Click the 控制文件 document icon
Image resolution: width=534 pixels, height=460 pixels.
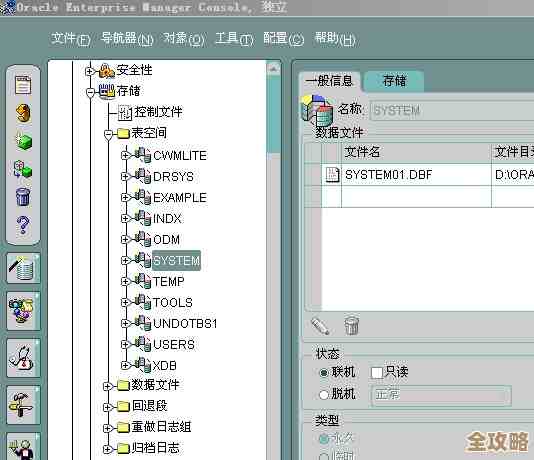(125, 113)
